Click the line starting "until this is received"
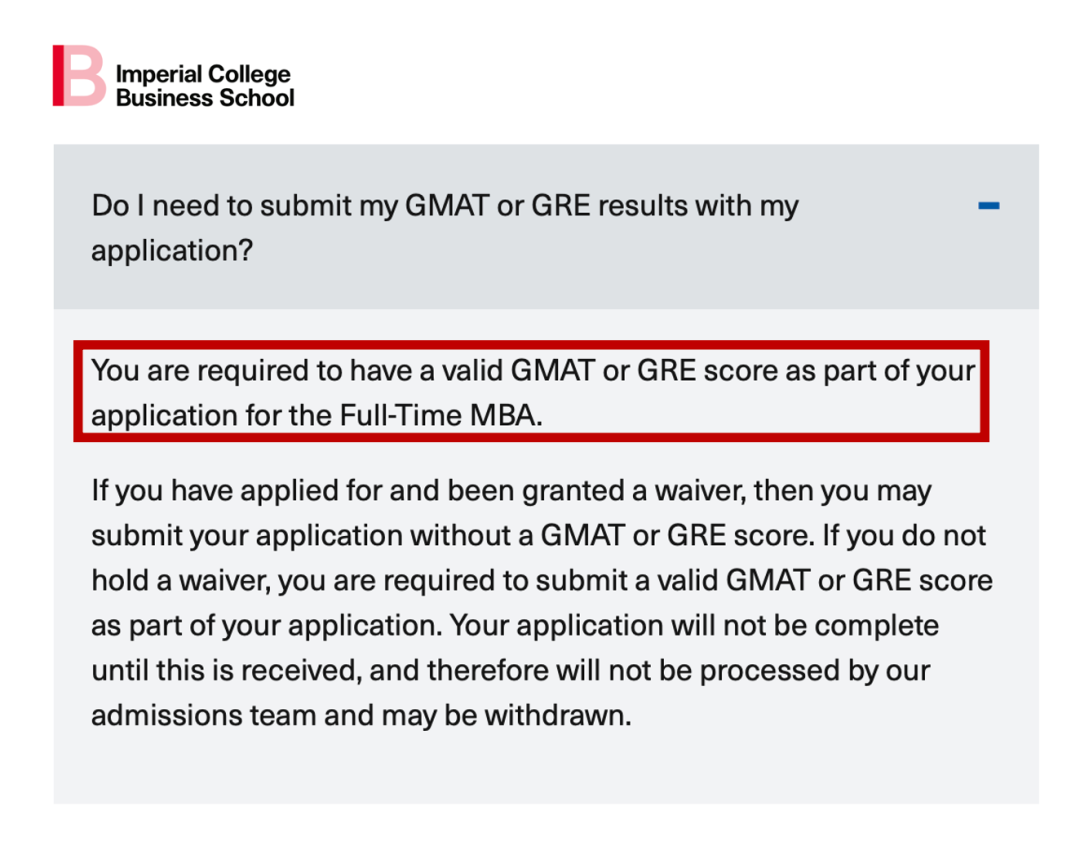The height and width of the screenshot is (855, 1080). 510,670
